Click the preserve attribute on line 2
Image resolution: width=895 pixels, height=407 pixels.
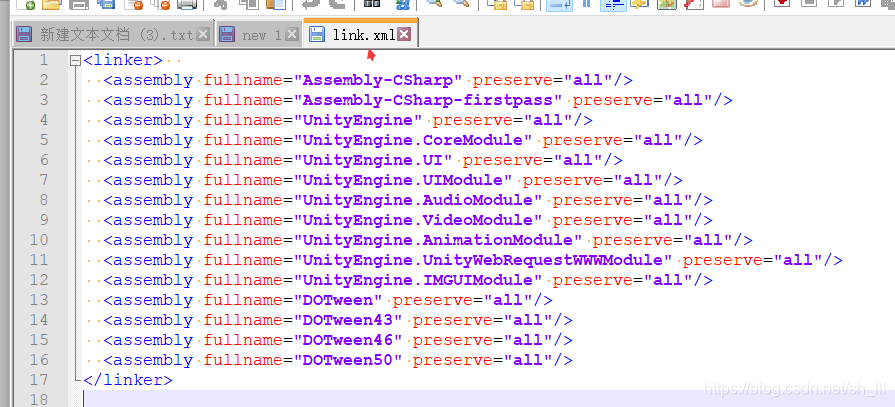(512, 80)
